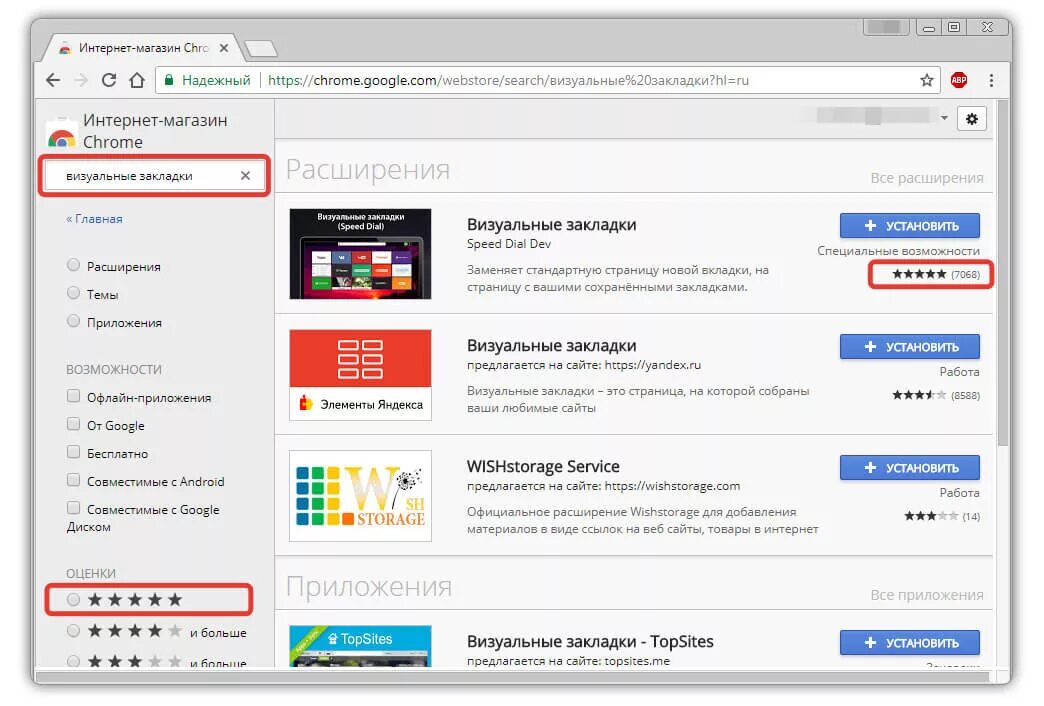
Task: Go to « Главная link
Action: pyautogui.click(x=94, y=219)
